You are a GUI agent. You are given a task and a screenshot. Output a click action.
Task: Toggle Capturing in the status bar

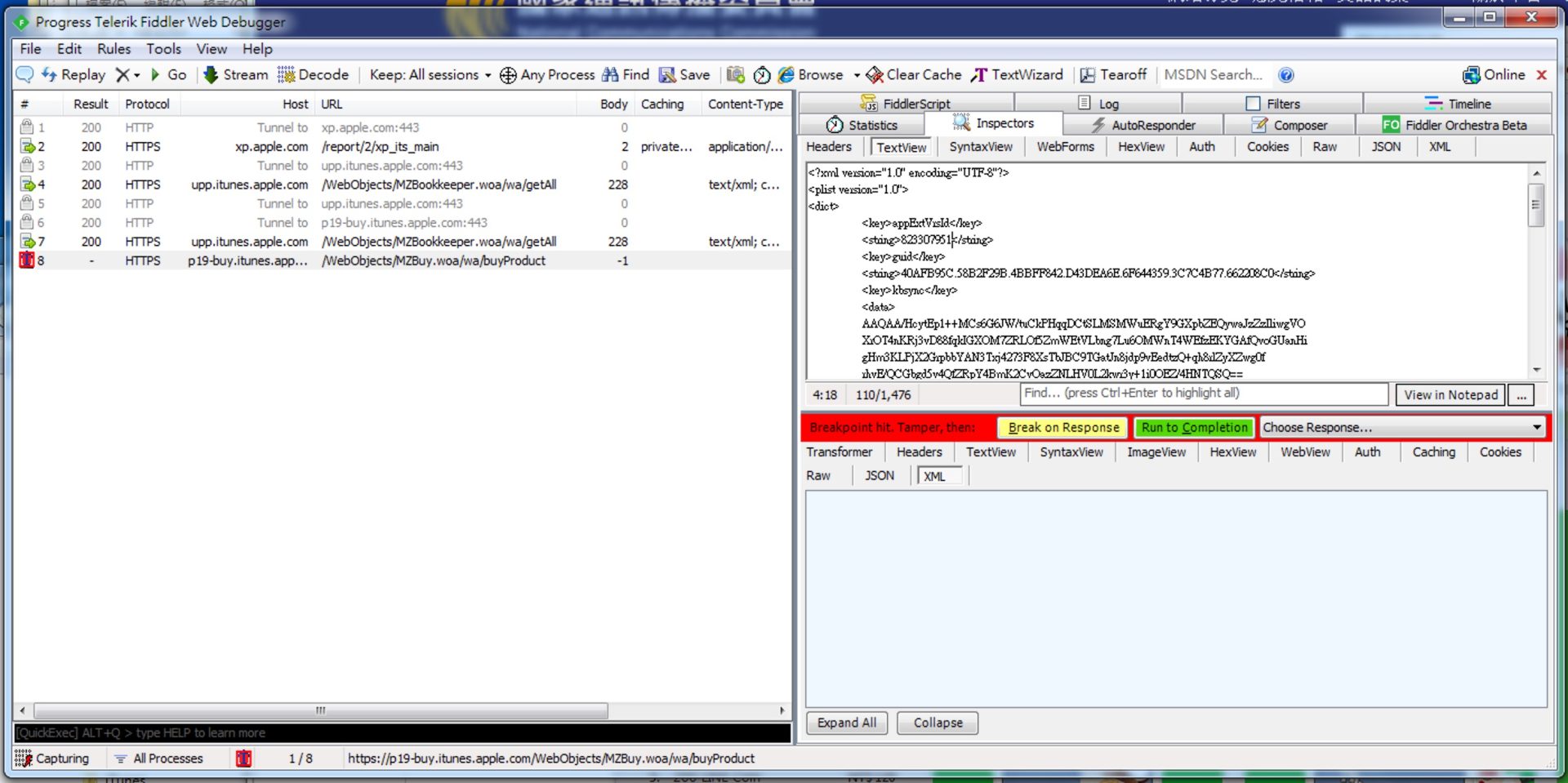[x=51, y=759]
